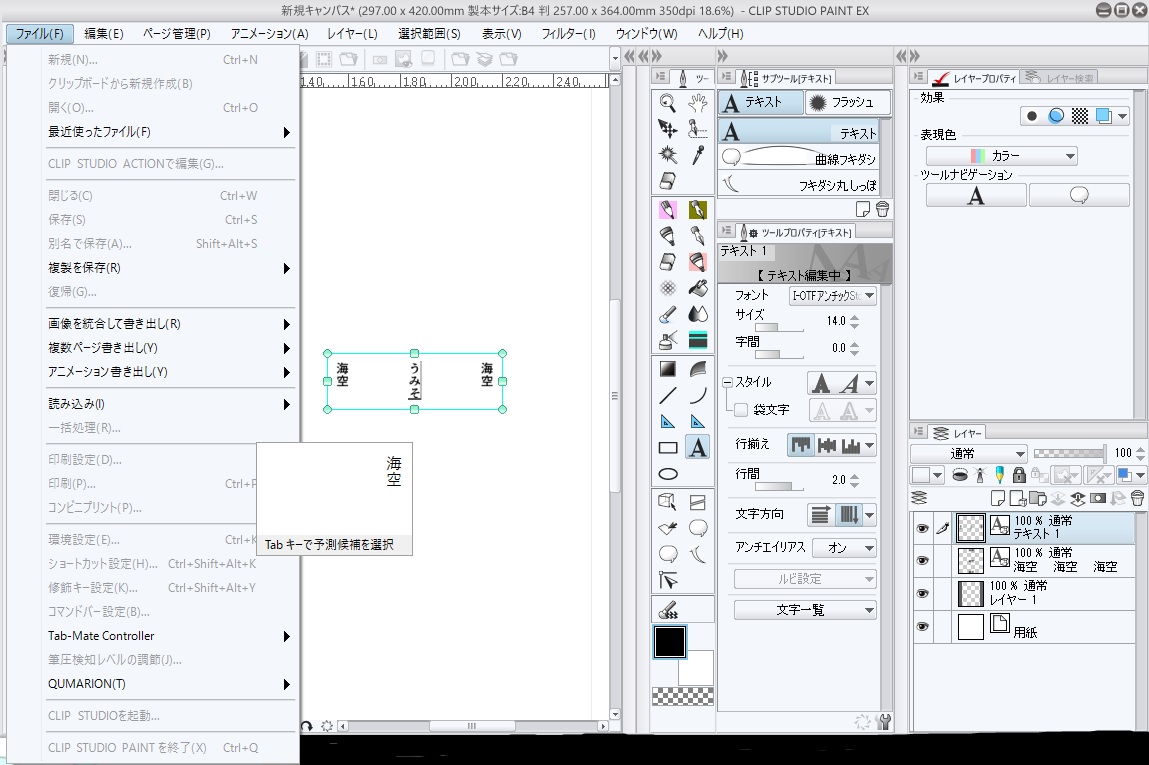
Task: Hide the 用紙 paper layer
Action: [922, 627]
